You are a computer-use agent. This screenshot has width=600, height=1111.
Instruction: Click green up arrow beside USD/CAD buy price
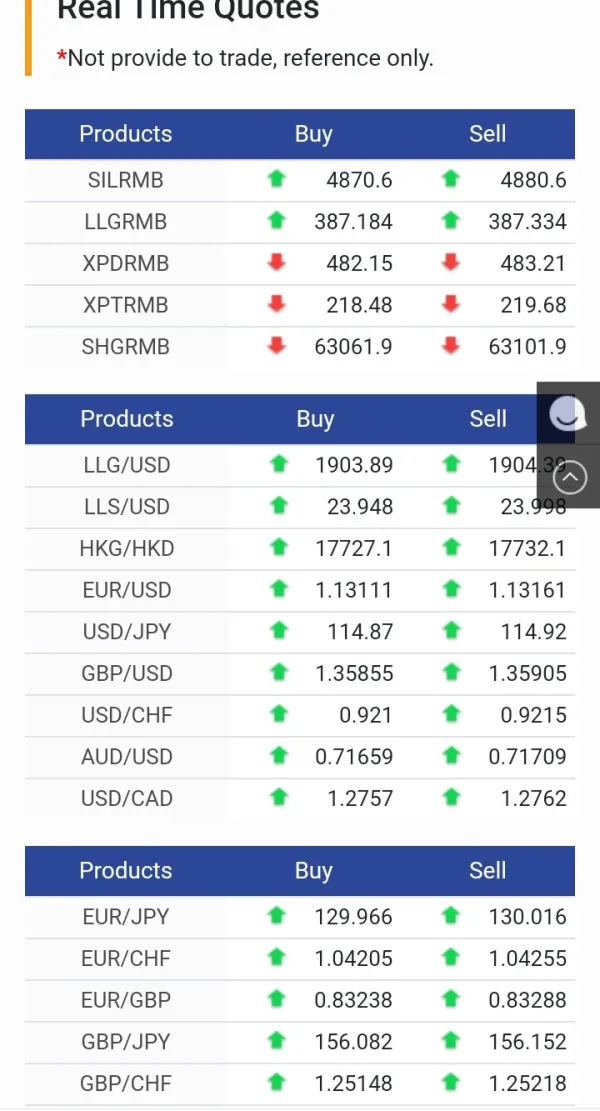coord(278,798)
